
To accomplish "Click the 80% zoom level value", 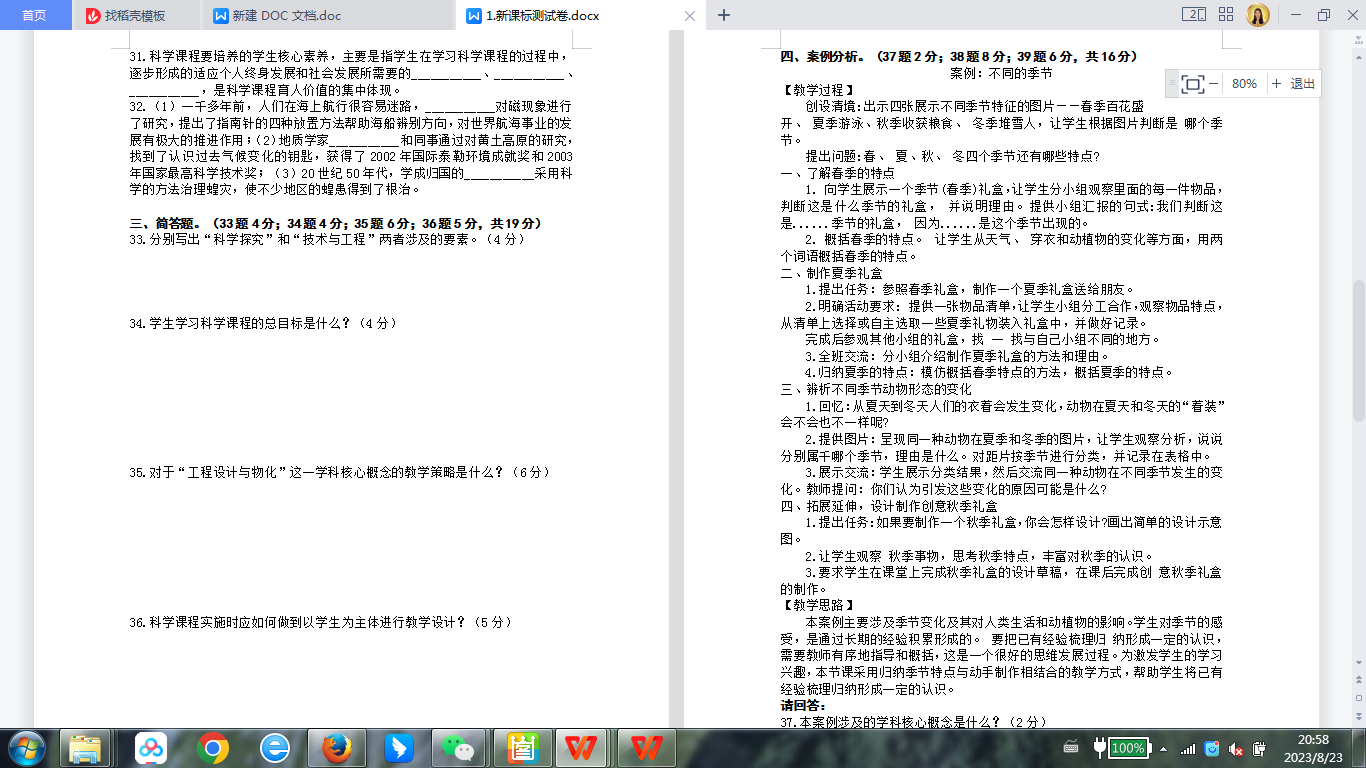I will (1244, 84).
